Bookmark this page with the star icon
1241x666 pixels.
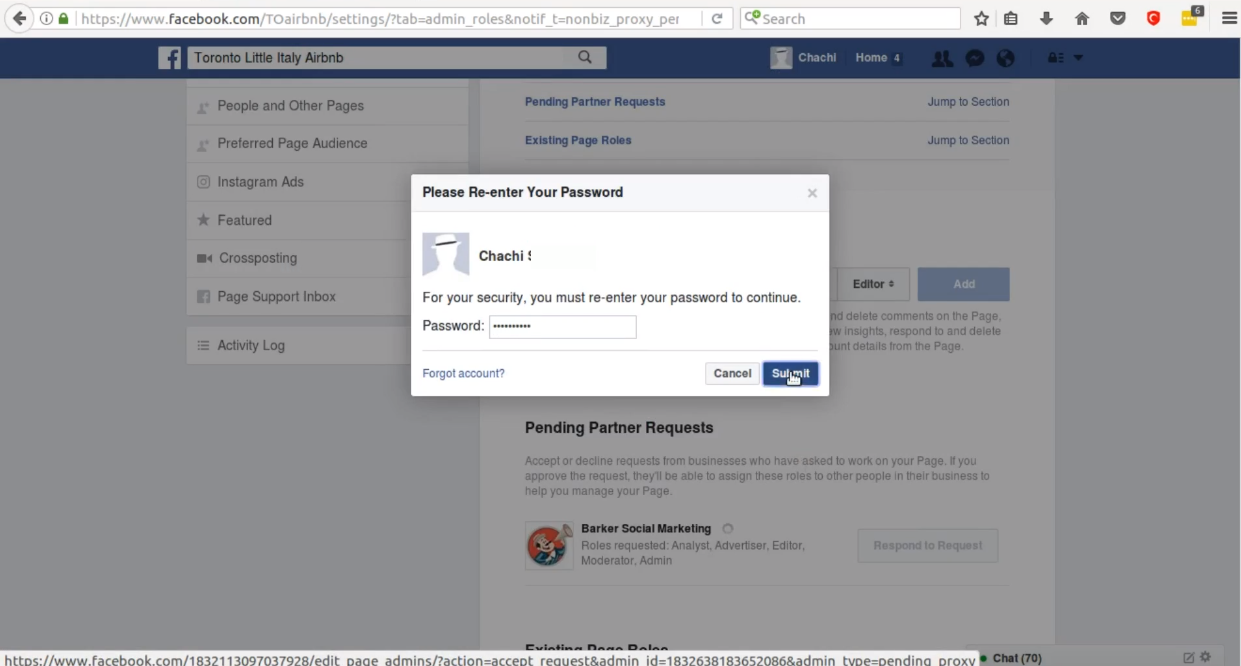coord(981,18)
